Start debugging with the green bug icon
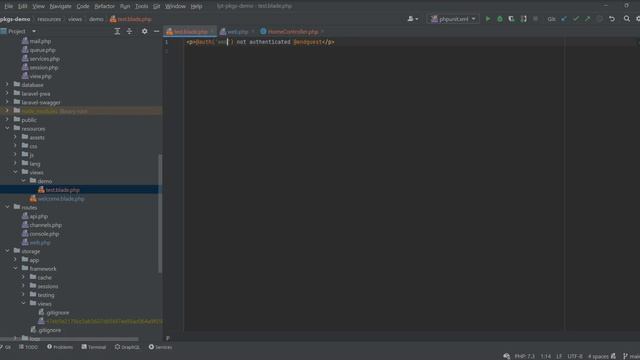640x360 pixels. point(500,19)
